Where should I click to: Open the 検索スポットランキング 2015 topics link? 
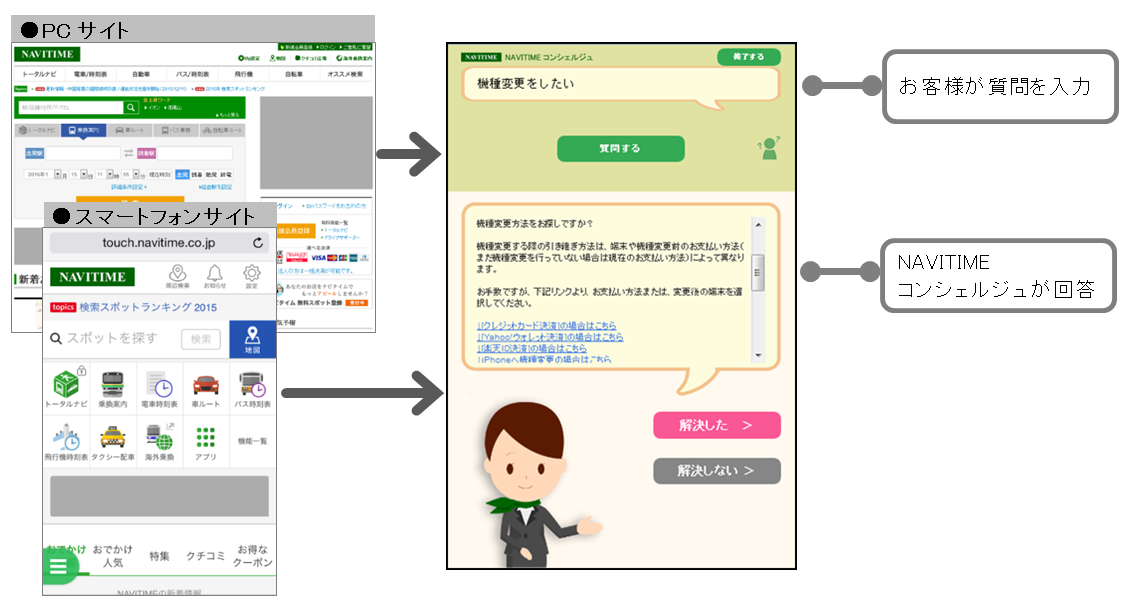148,307
